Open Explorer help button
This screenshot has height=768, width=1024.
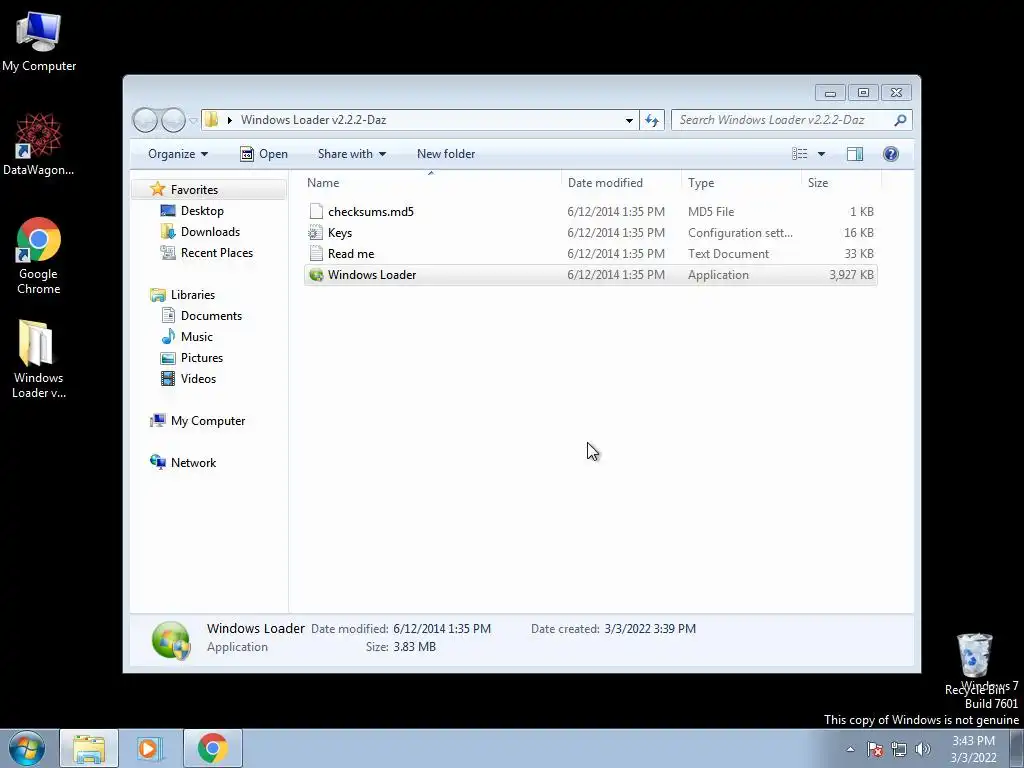point(891,154)
